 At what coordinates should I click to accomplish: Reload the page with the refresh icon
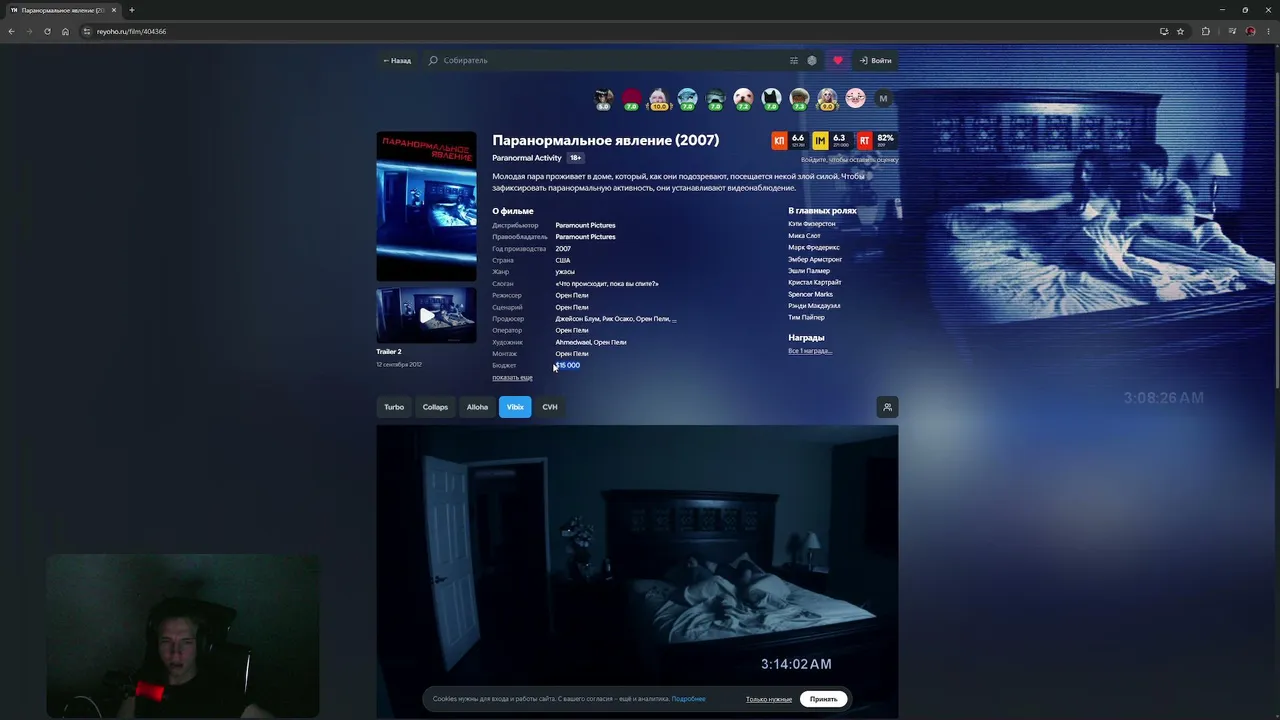(47, 31)
